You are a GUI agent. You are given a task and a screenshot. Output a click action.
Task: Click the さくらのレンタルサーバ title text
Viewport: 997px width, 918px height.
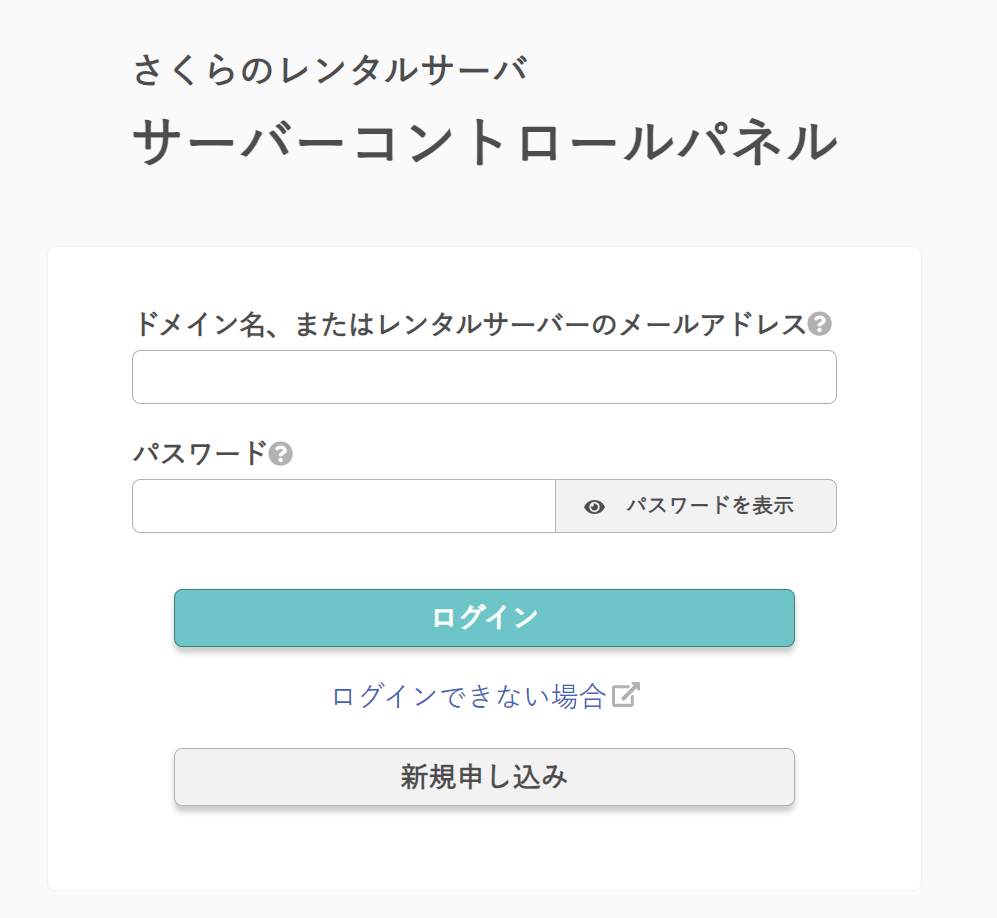pyautogui.click(x=330, y=70)
